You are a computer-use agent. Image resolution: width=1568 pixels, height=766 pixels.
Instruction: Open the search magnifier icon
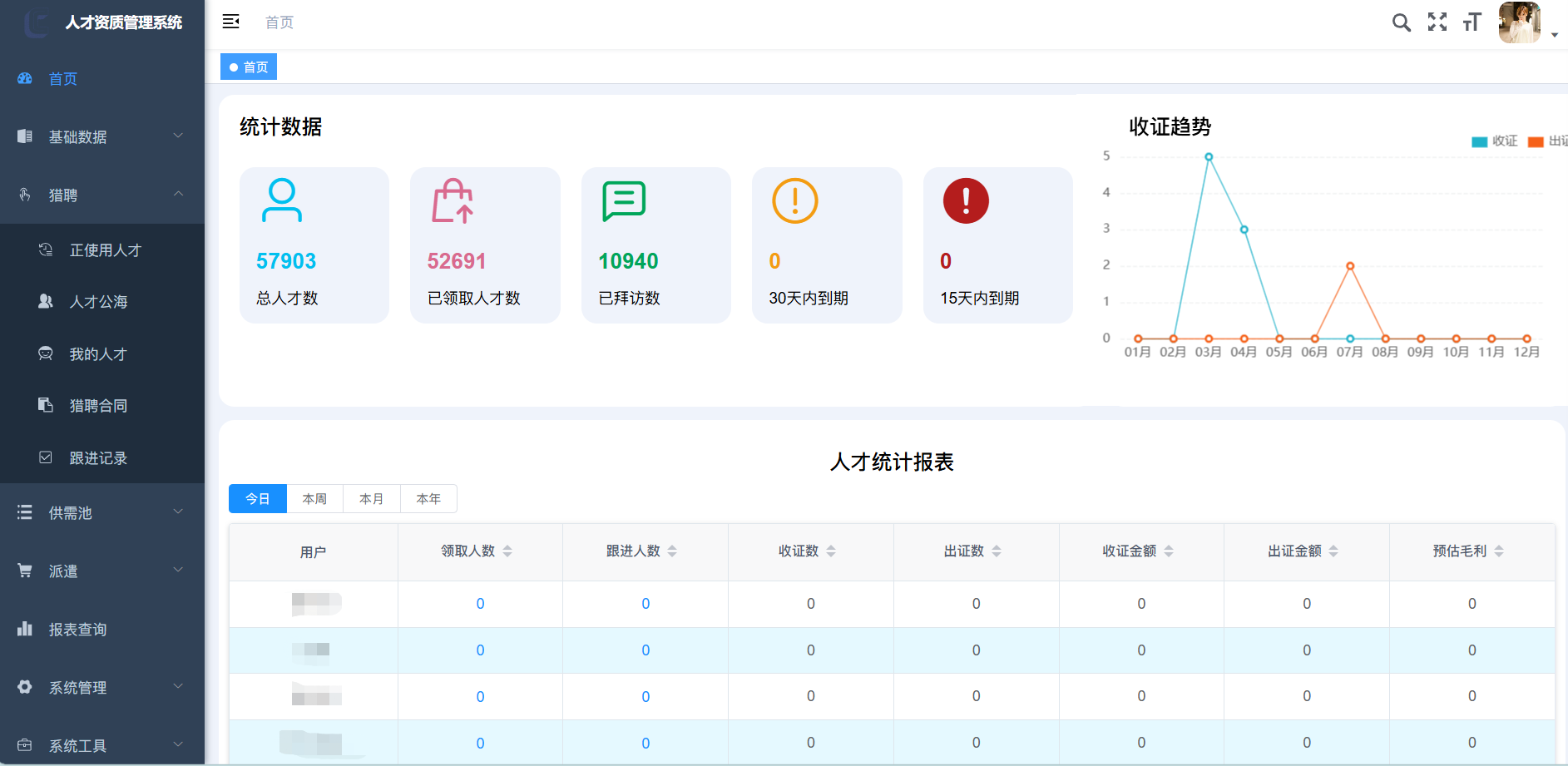coord(1402,22)
